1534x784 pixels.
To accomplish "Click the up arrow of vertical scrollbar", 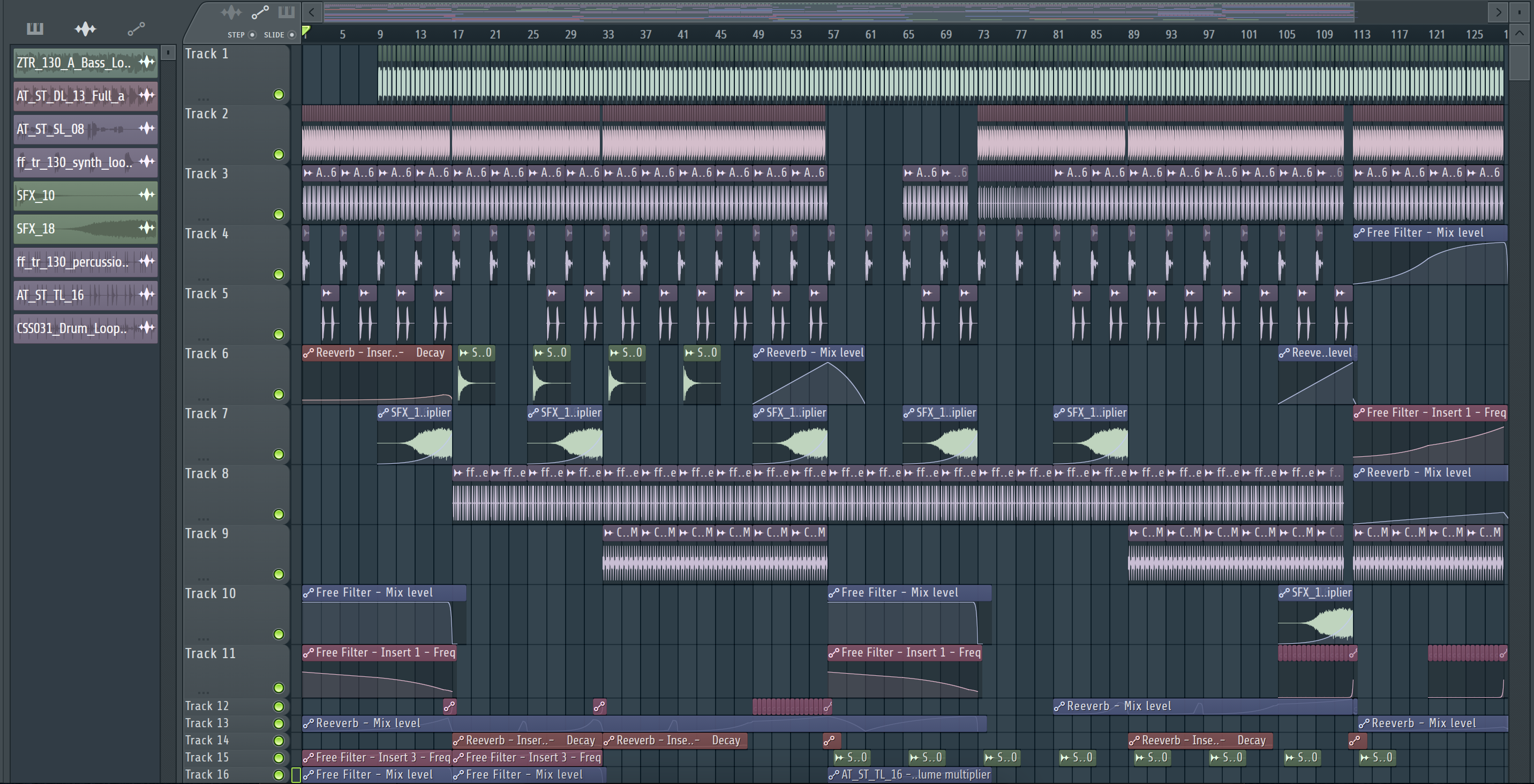I will pos(1520,34).
